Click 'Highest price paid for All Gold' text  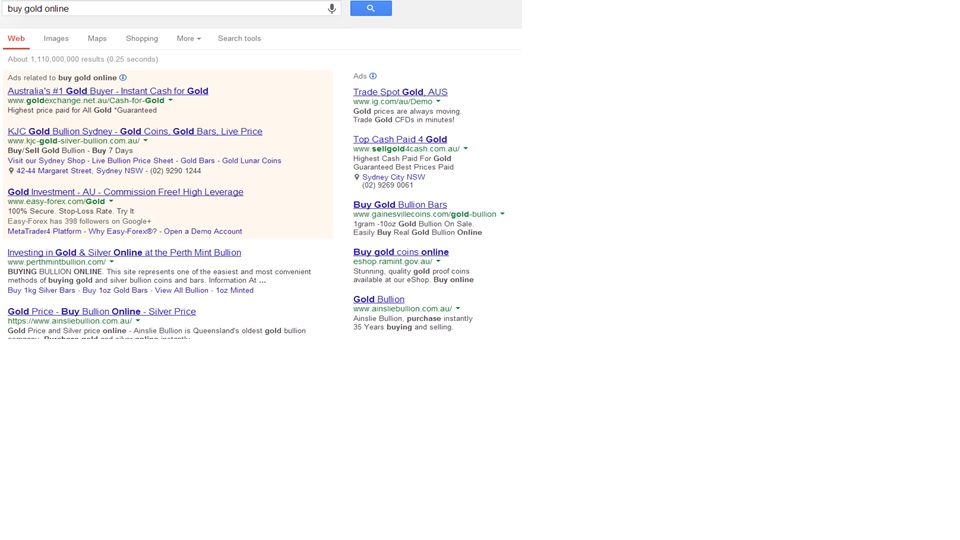click(x=82, y=110)
